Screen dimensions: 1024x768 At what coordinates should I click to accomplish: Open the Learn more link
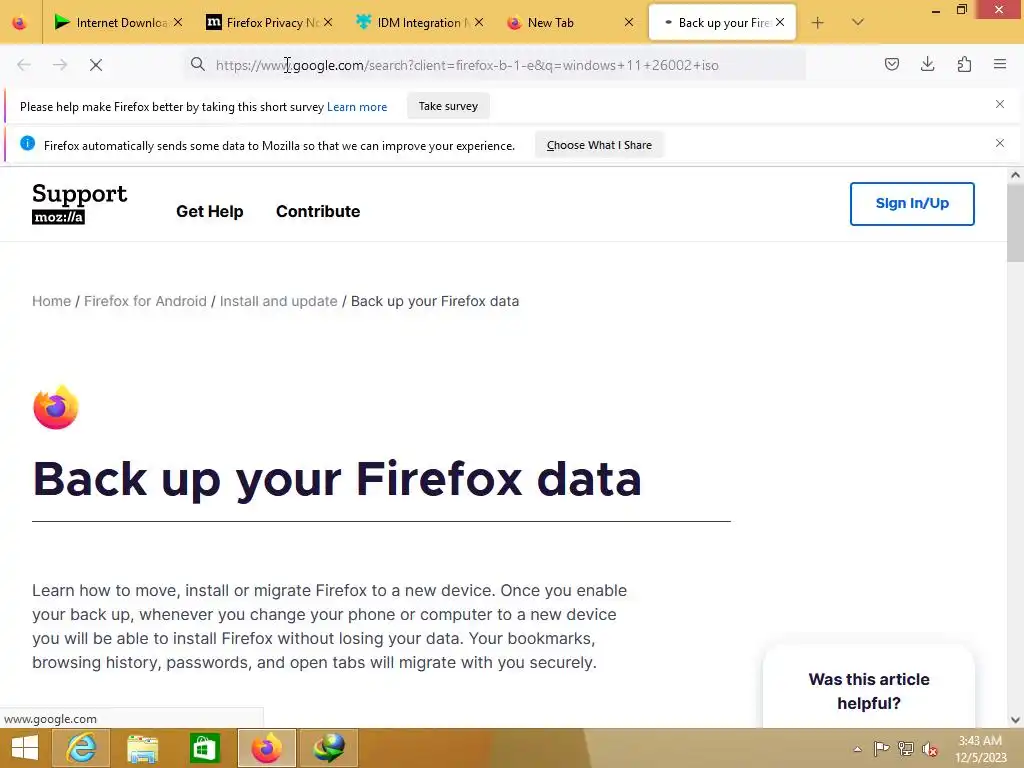(357, 106)
